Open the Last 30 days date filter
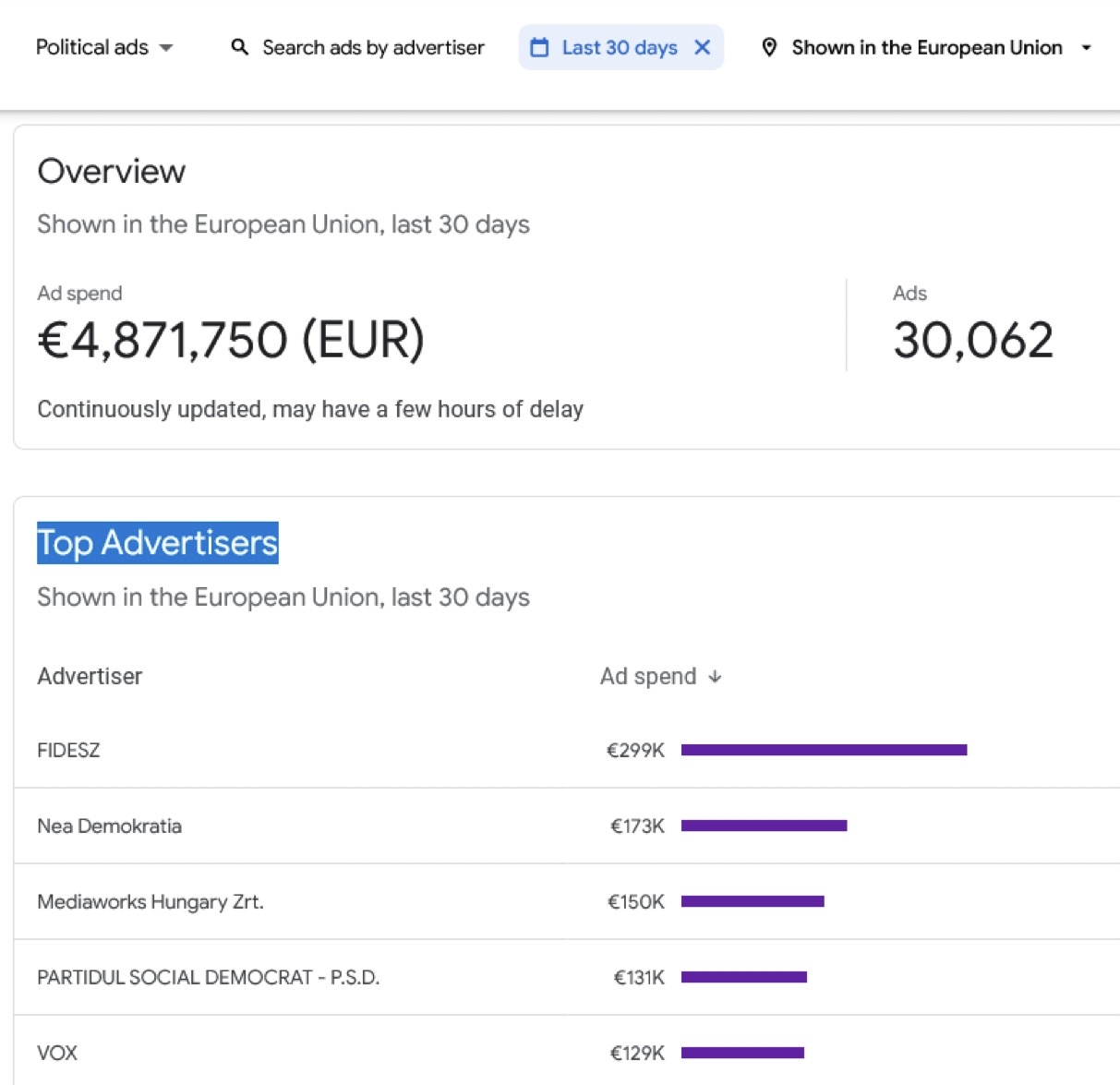1120x1085 pixels. point(619,47)
